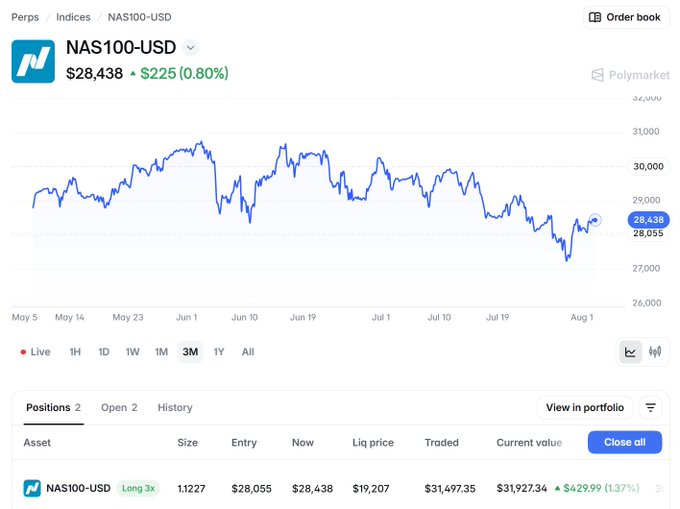Click current value $31,927.34

(522, 488)
